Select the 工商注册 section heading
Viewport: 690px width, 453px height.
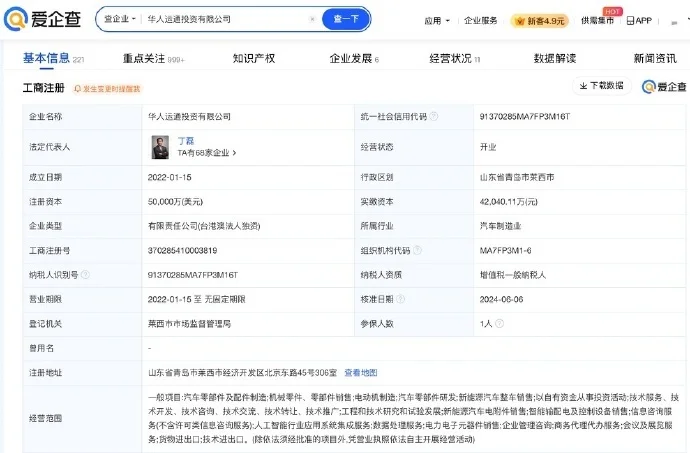pyautogui.click(x=44, y=88)
